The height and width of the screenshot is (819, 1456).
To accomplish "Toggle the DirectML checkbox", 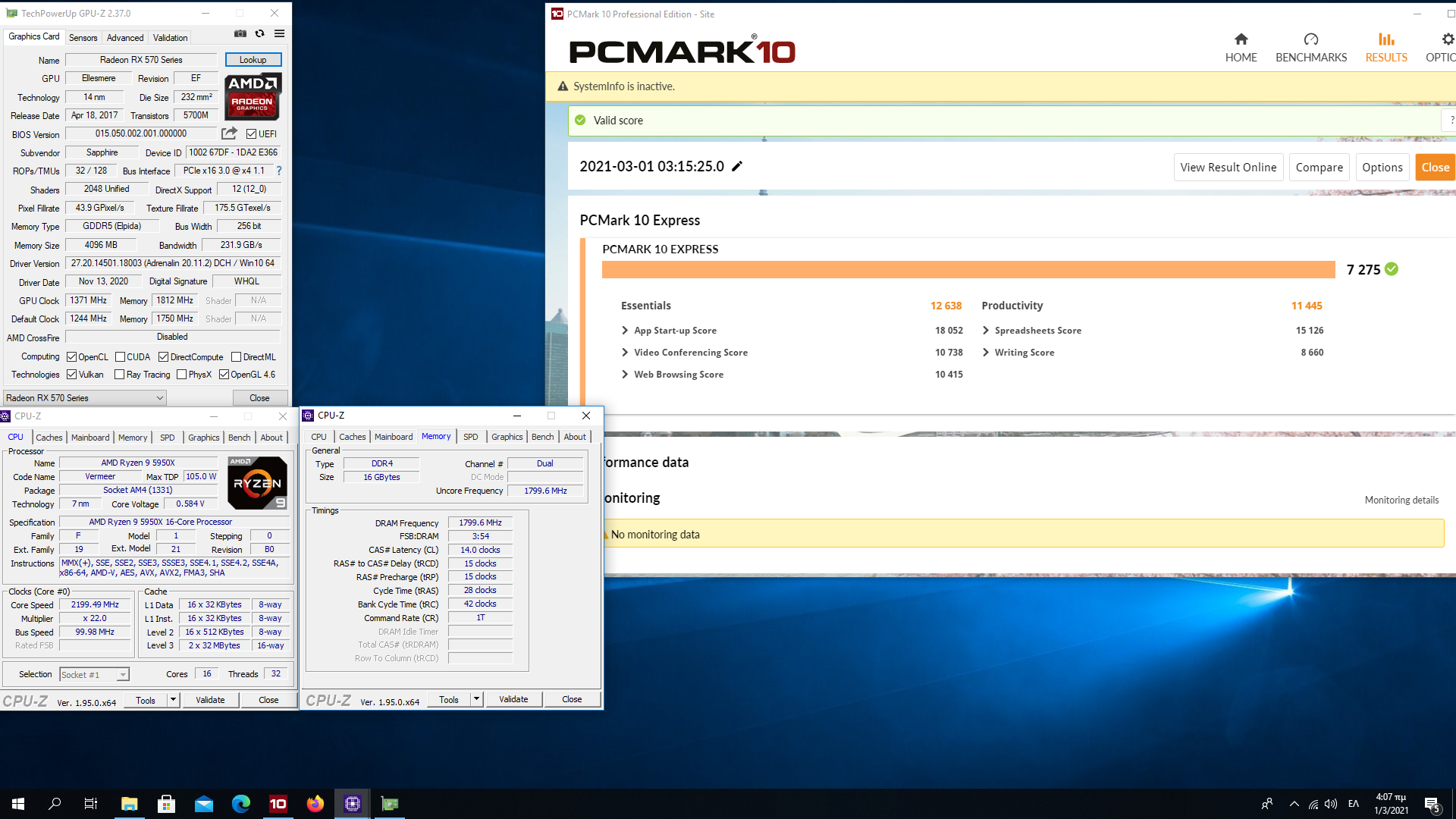I will (x=236, y=357).
